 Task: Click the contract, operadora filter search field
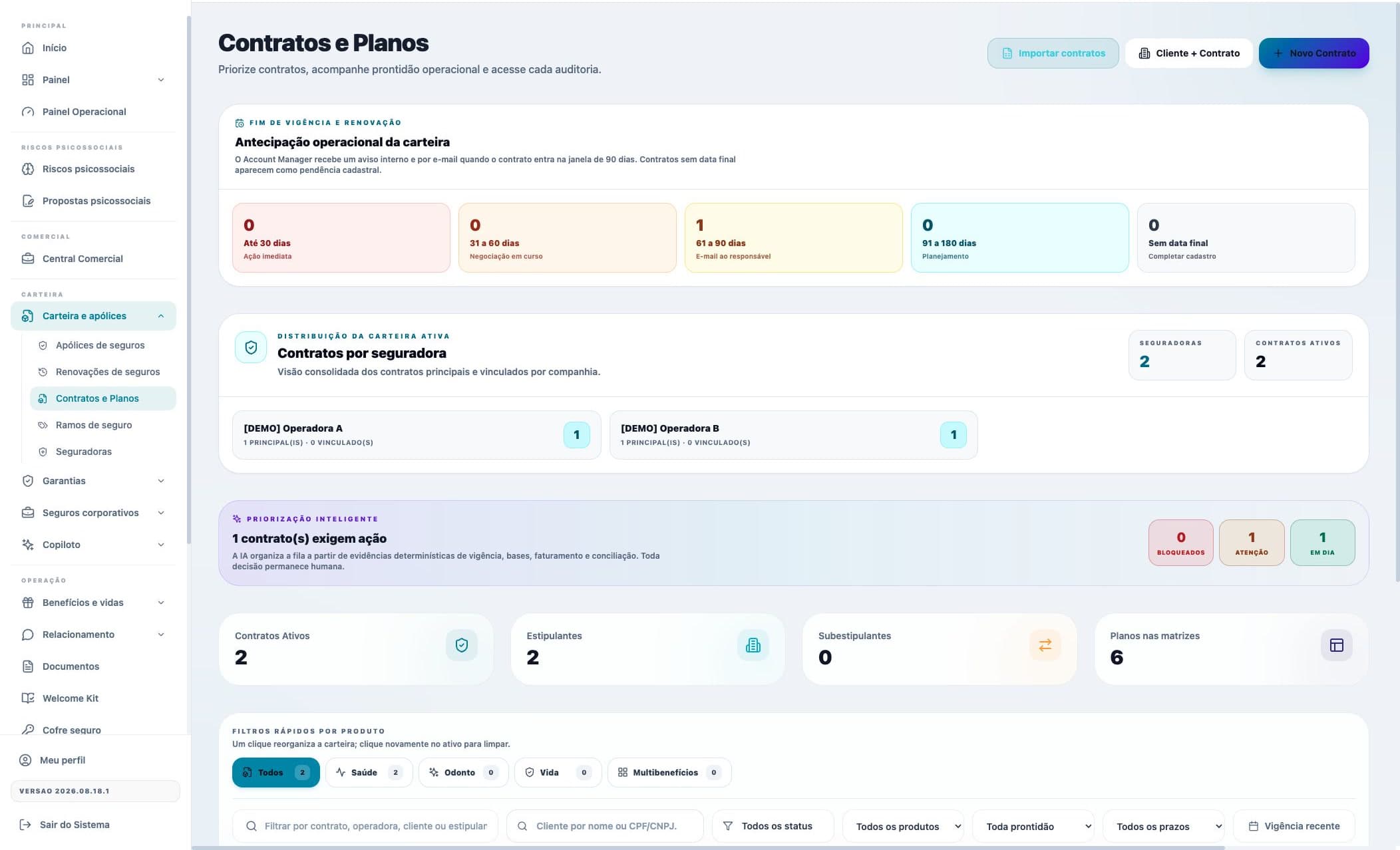tap(365, 826)
